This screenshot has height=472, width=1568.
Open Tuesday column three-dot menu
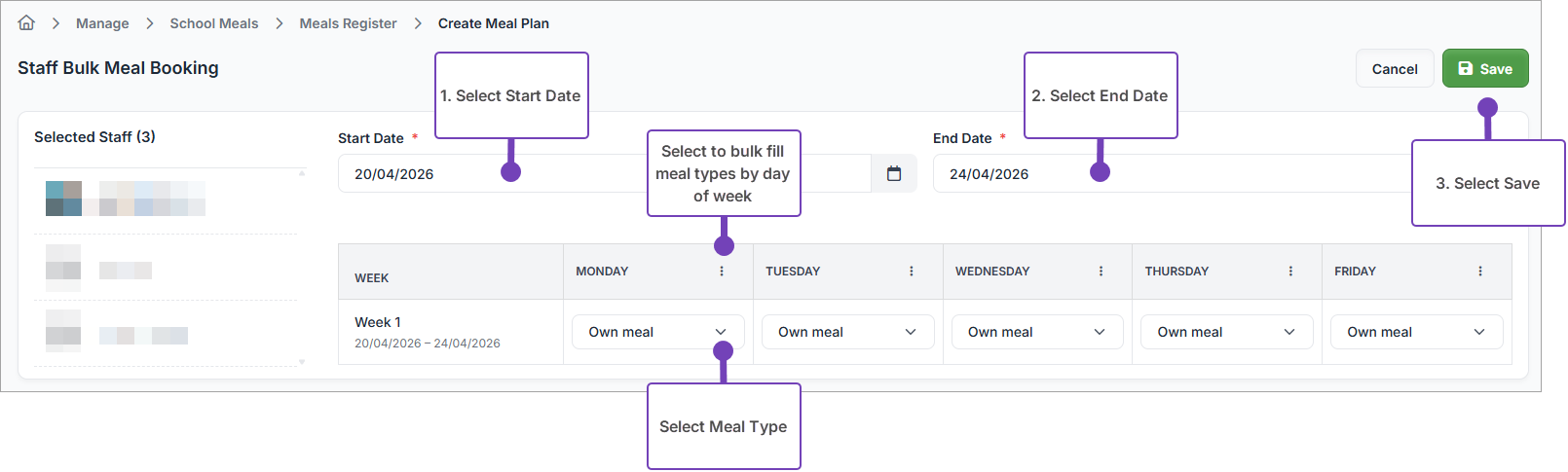(912, 272)
